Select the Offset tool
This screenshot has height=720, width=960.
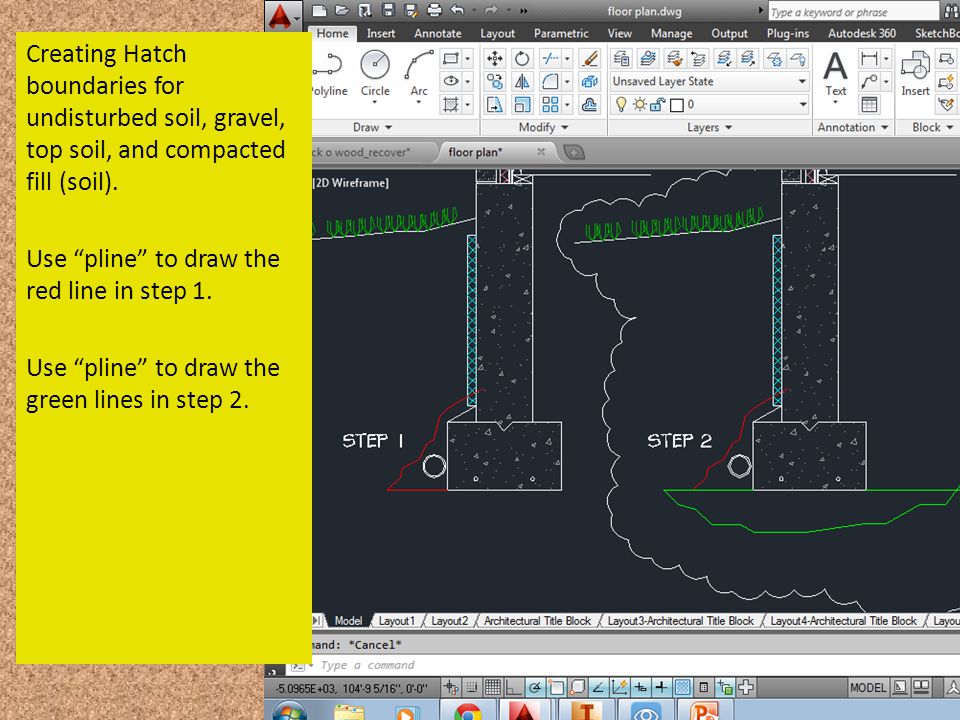pyautogui.click(x=590, y=105)
